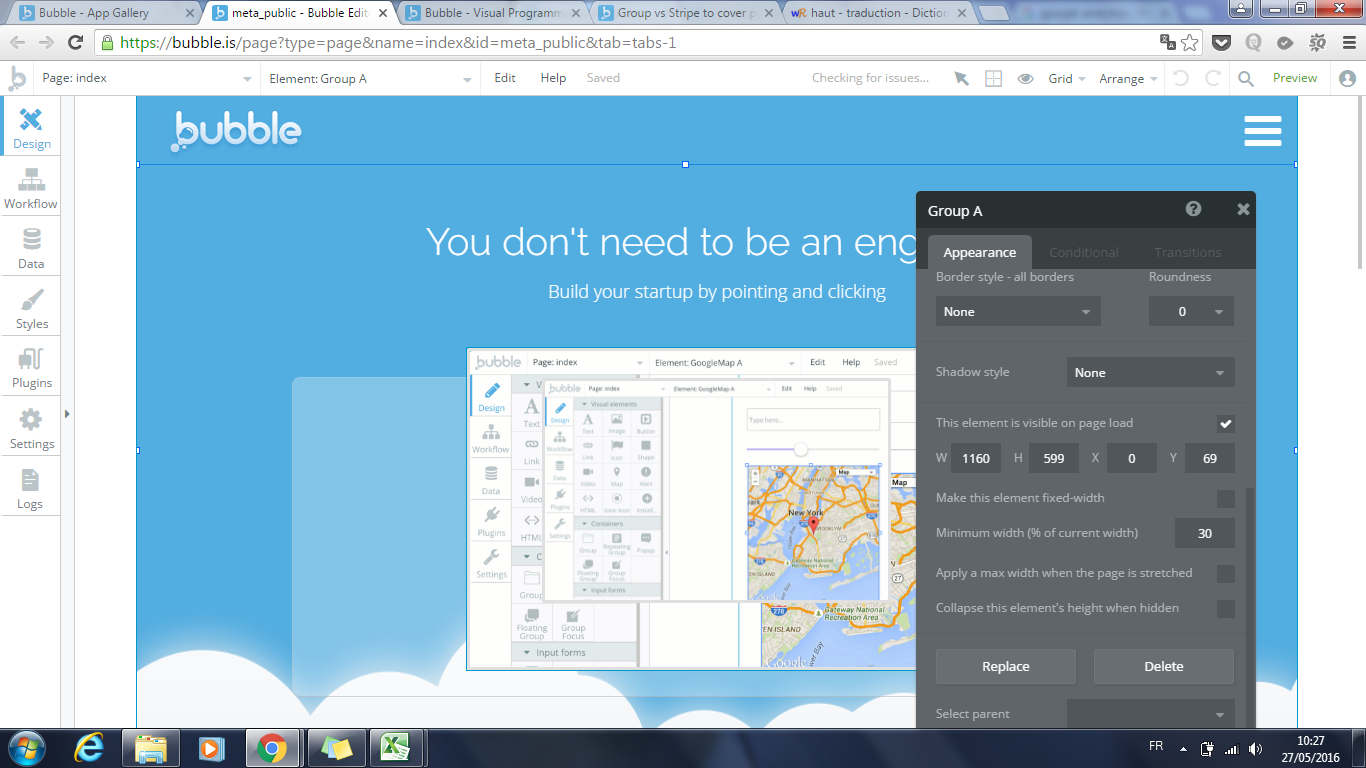This screenshot has height=768, width=1366.
Task: Open the Group A help question mark
Action: (x=1193, y=209)
